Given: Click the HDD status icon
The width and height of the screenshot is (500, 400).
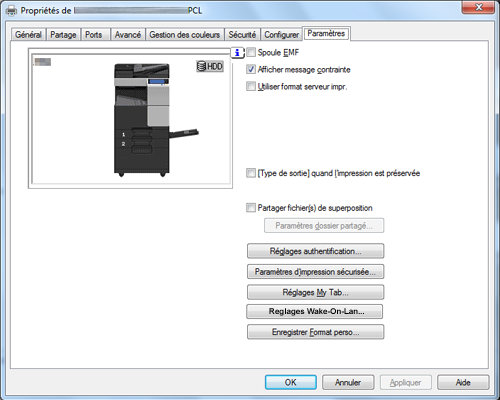Looking at the screenshot, I should (x=210, y=66).
